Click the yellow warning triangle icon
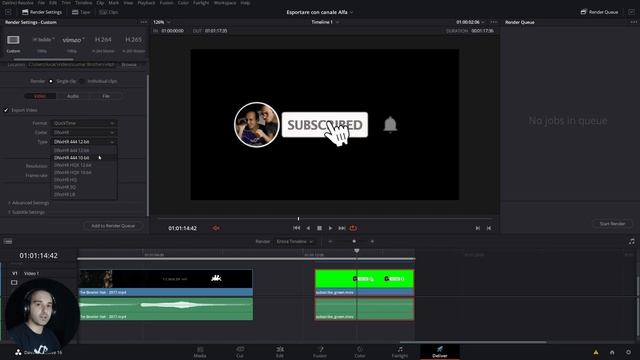 [x=596, y=352]
